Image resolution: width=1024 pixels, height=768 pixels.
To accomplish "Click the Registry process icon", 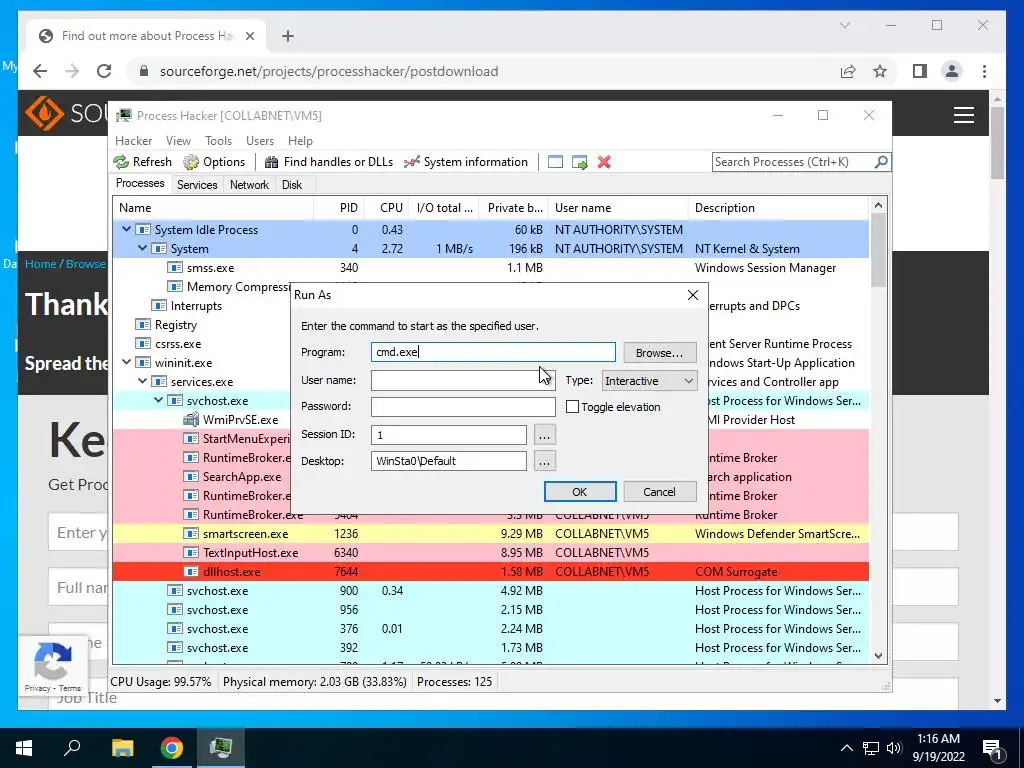I will (142, 325).
